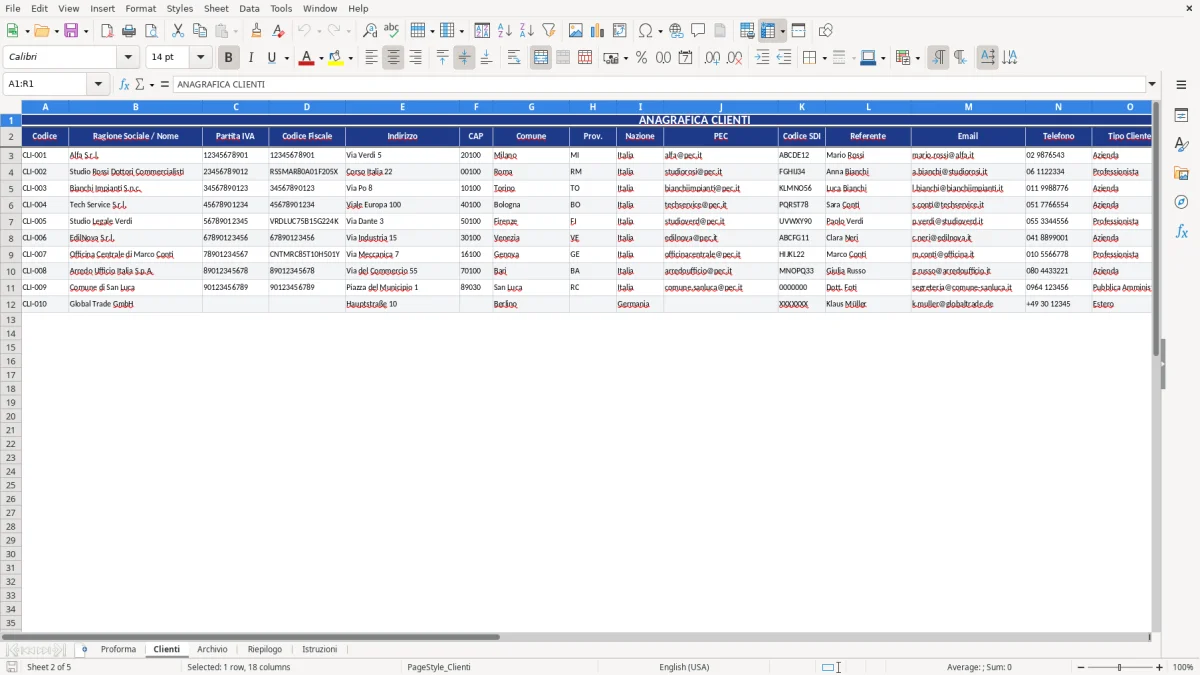Open the Font Color dropdown arrow
Image resolution: width=1200 pixels, height=675 pixels.
click(x=321, y=58)
